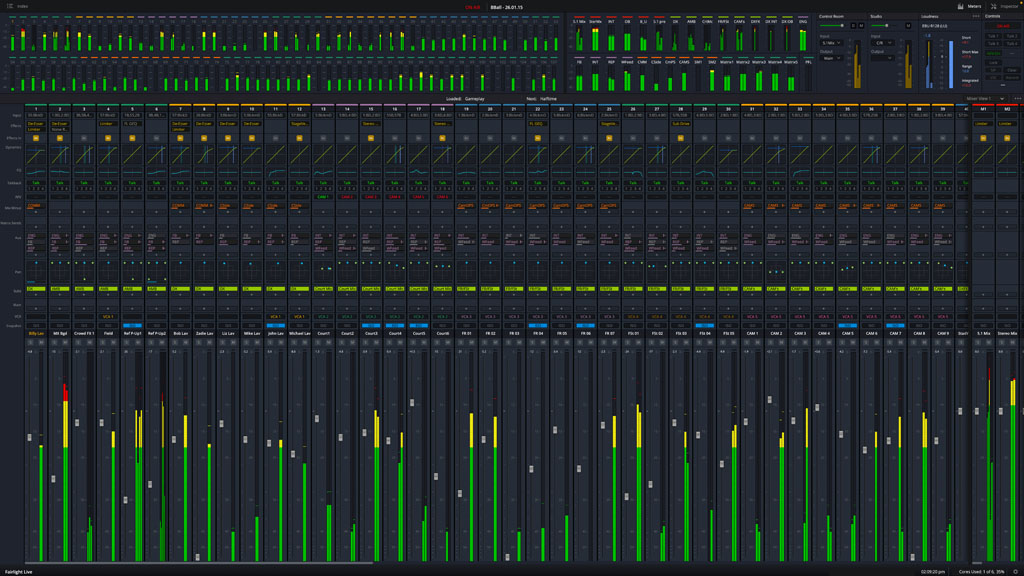Select the Zadie Lav channel name
The width and height of the screenshot is (1024, 576).
pyautogui.click(x=204, y=333)
